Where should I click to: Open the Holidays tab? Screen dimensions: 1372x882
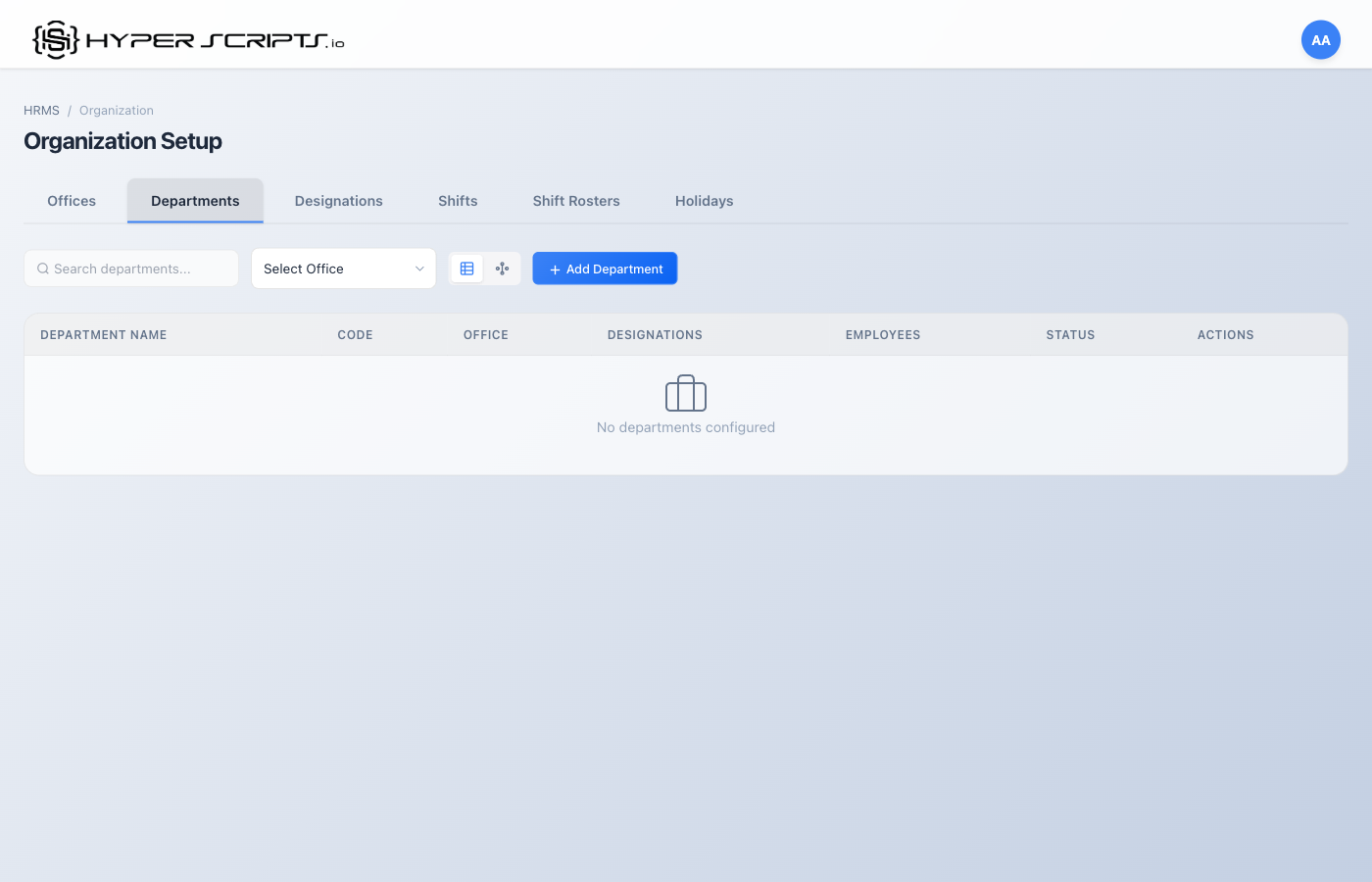(703, 200)
